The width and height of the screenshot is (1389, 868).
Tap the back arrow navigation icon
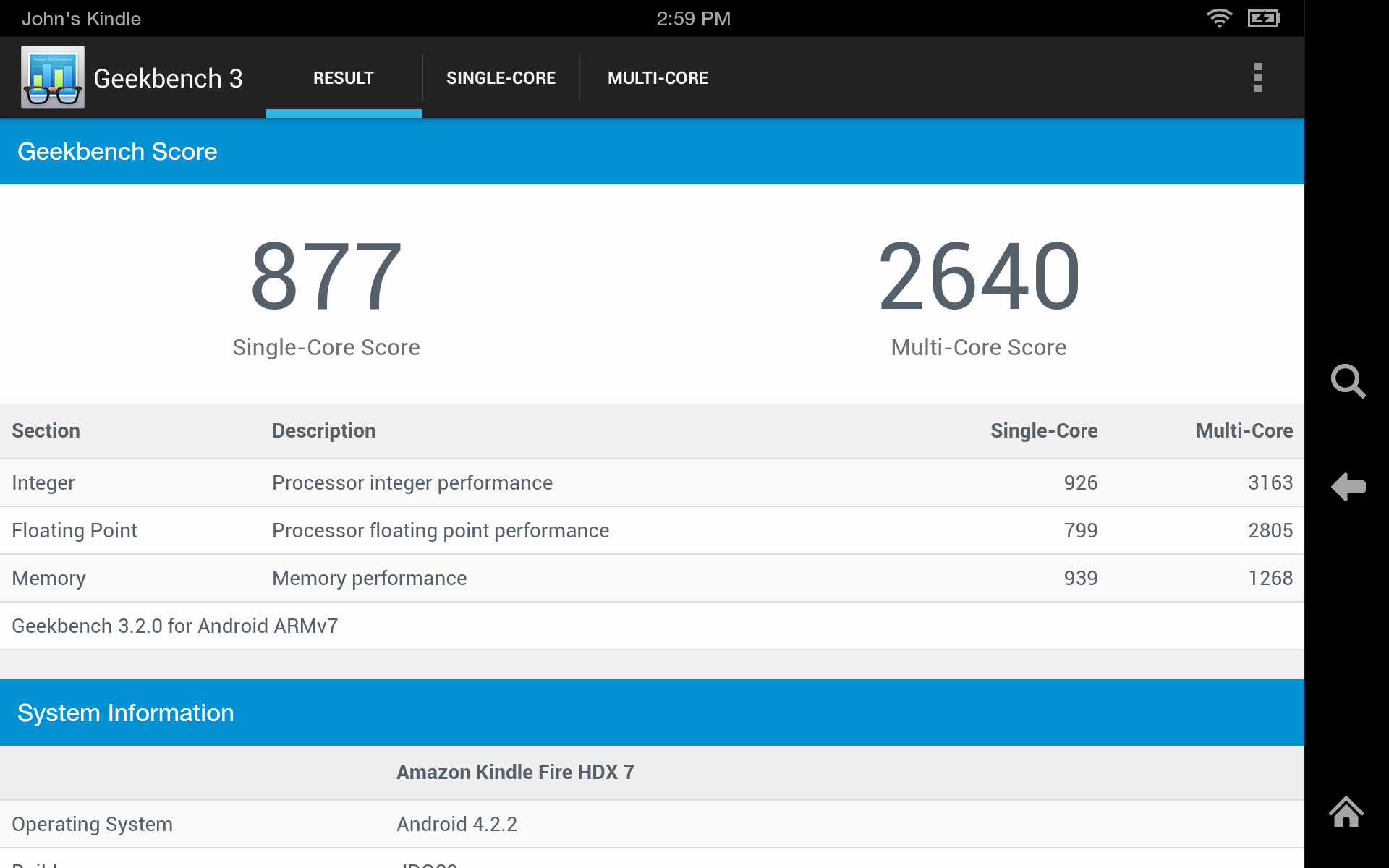[1348, 487]
